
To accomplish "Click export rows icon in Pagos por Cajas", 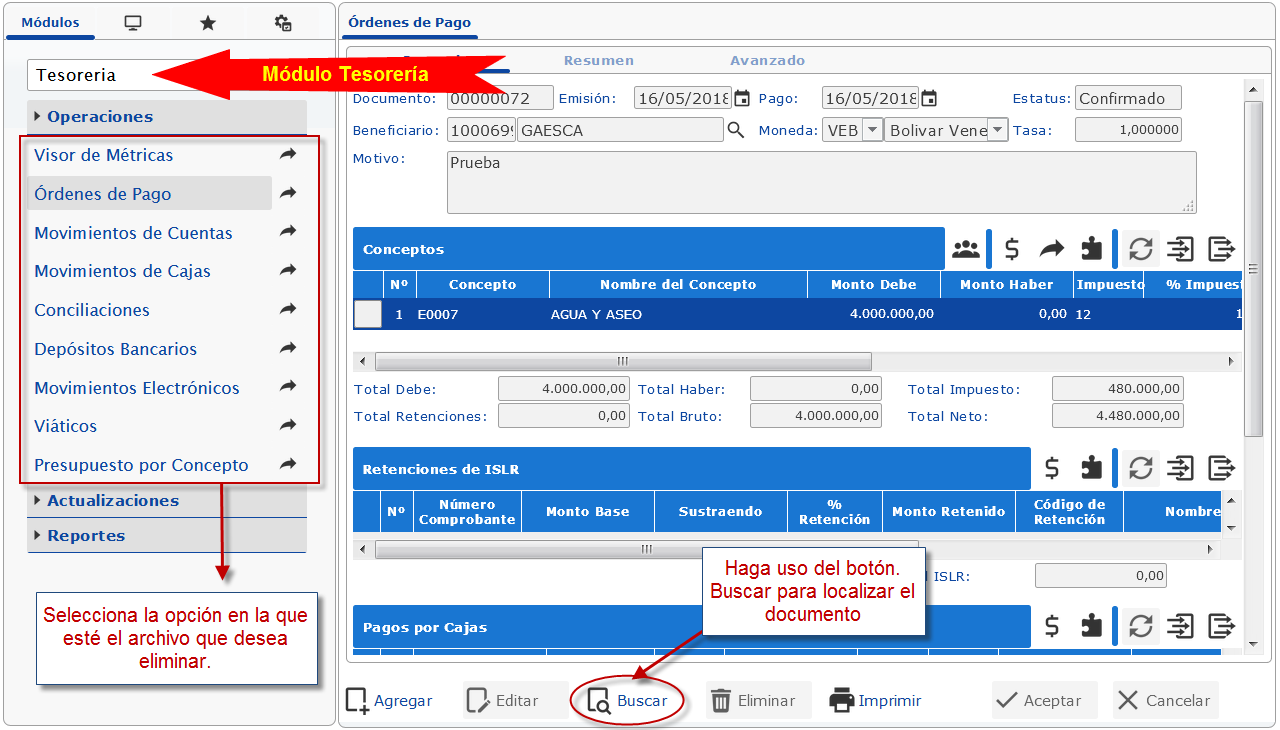I will click(1221, 627).
